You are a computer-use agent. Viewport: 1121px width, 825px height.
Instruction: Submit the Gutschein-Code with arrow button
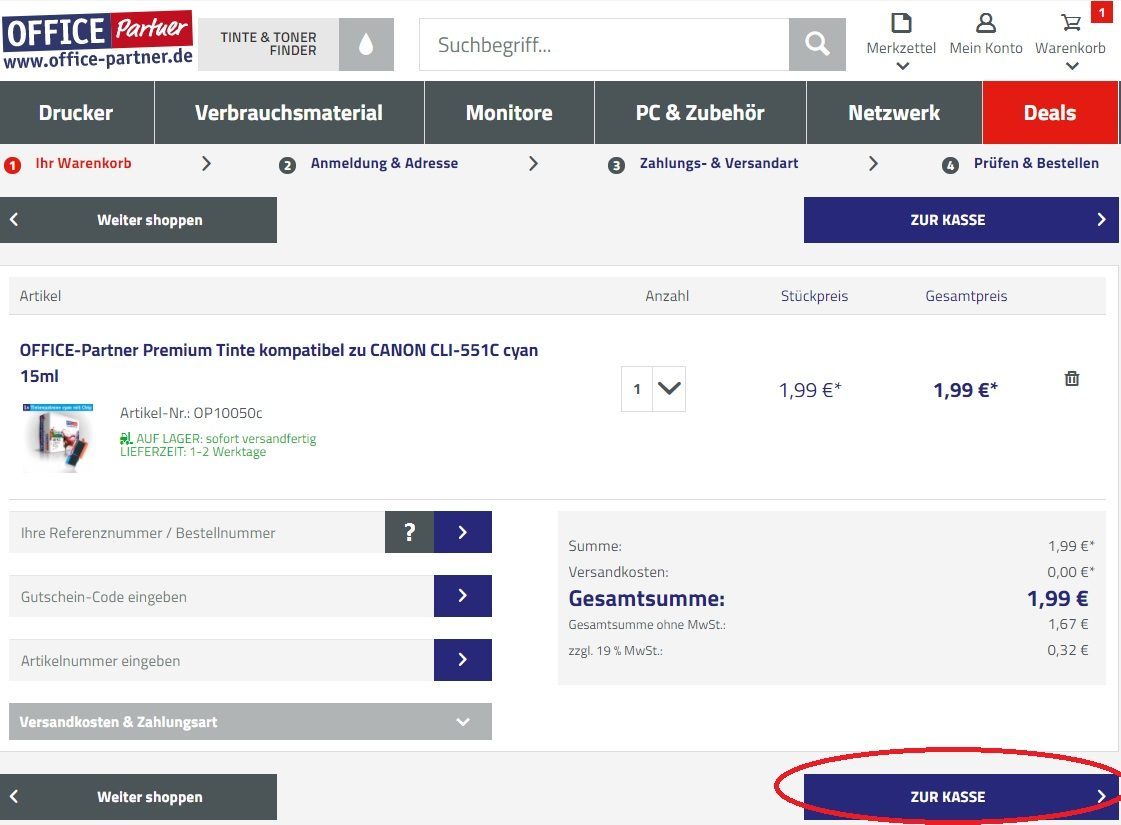tap(463, 596)
